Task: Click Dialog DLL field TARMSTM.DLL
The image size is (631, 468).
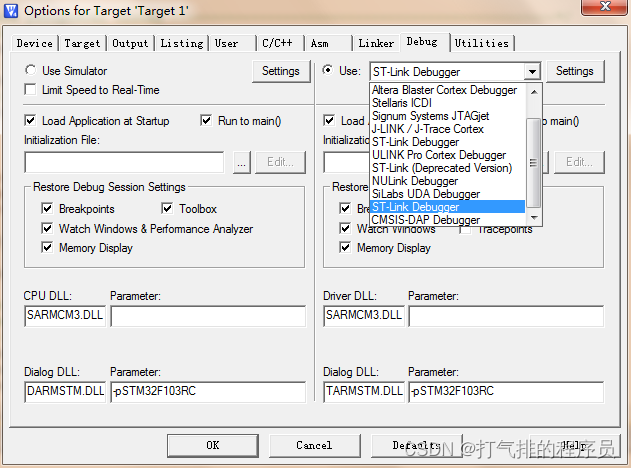Action: 364,392
